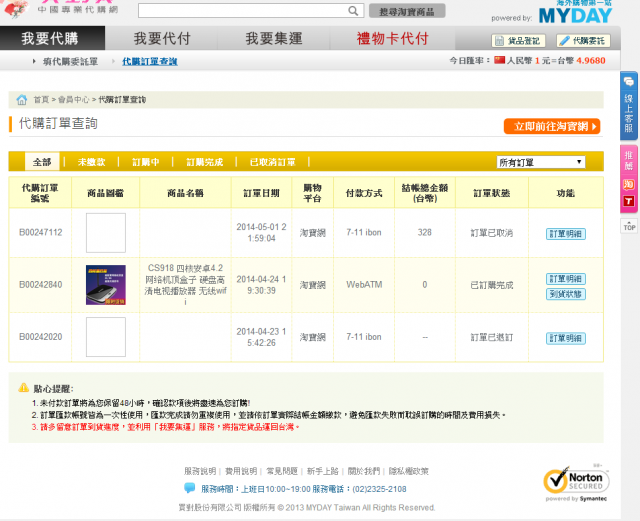
Task: Switch to the 訂購完成 filter tab
Action: pyautogui.click(x=204, y=162)
